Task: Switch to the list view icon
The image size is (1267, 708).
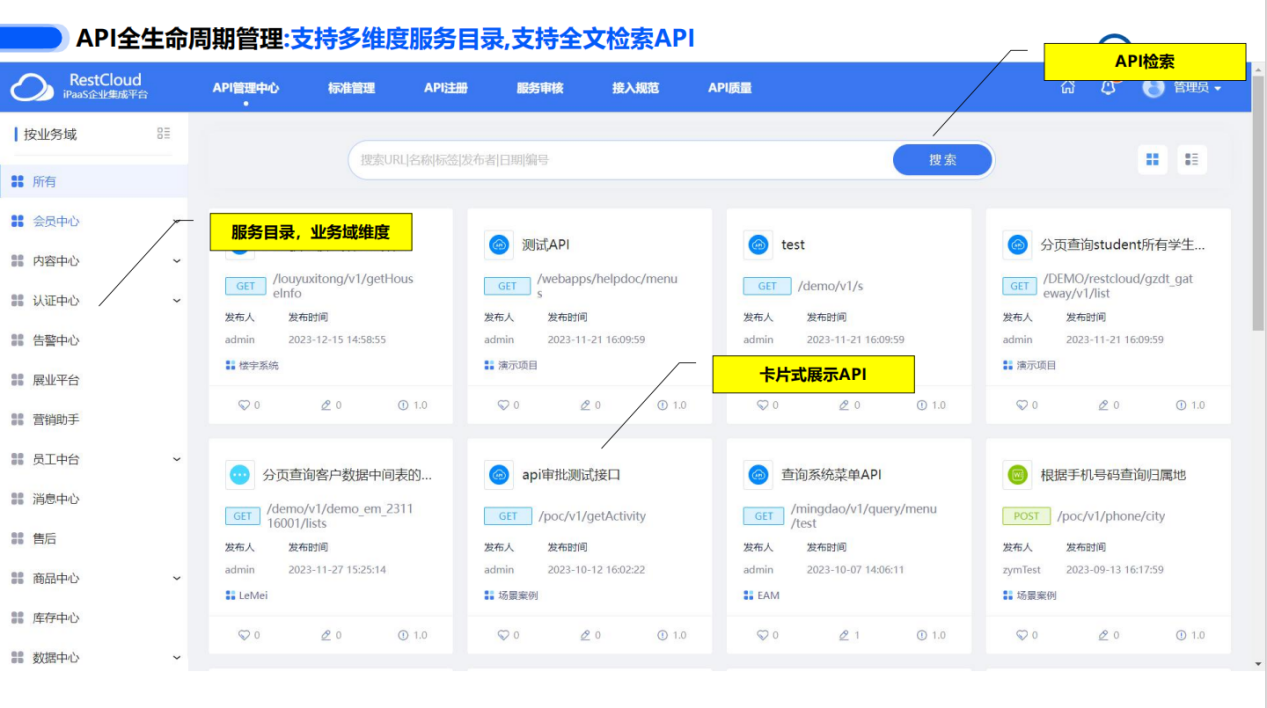Action: (1192, 159)
